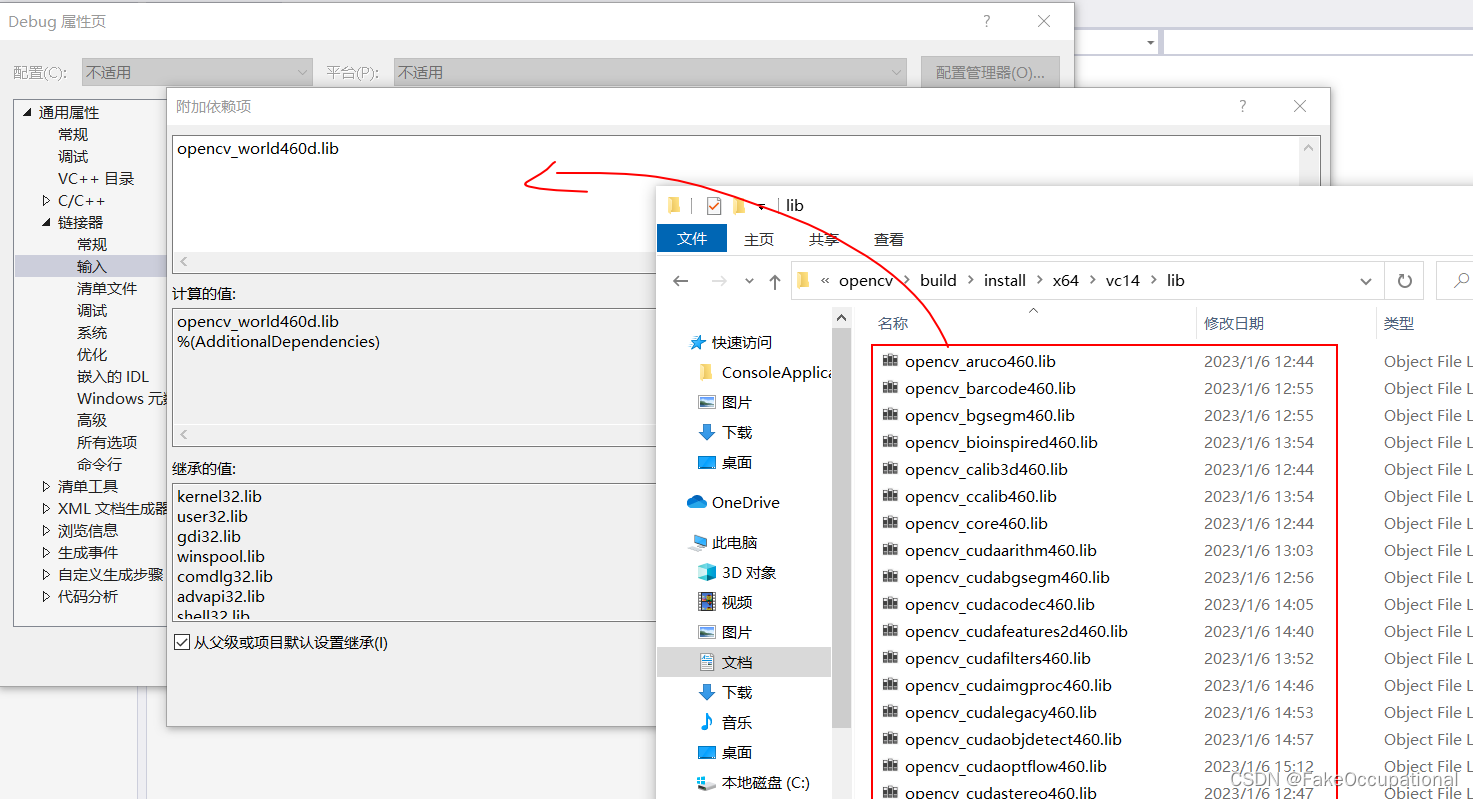This screenshot has width=1473, height=799.
Task: Switch to the 查看 ribbon tab
Action: click(x=889, y=240)
